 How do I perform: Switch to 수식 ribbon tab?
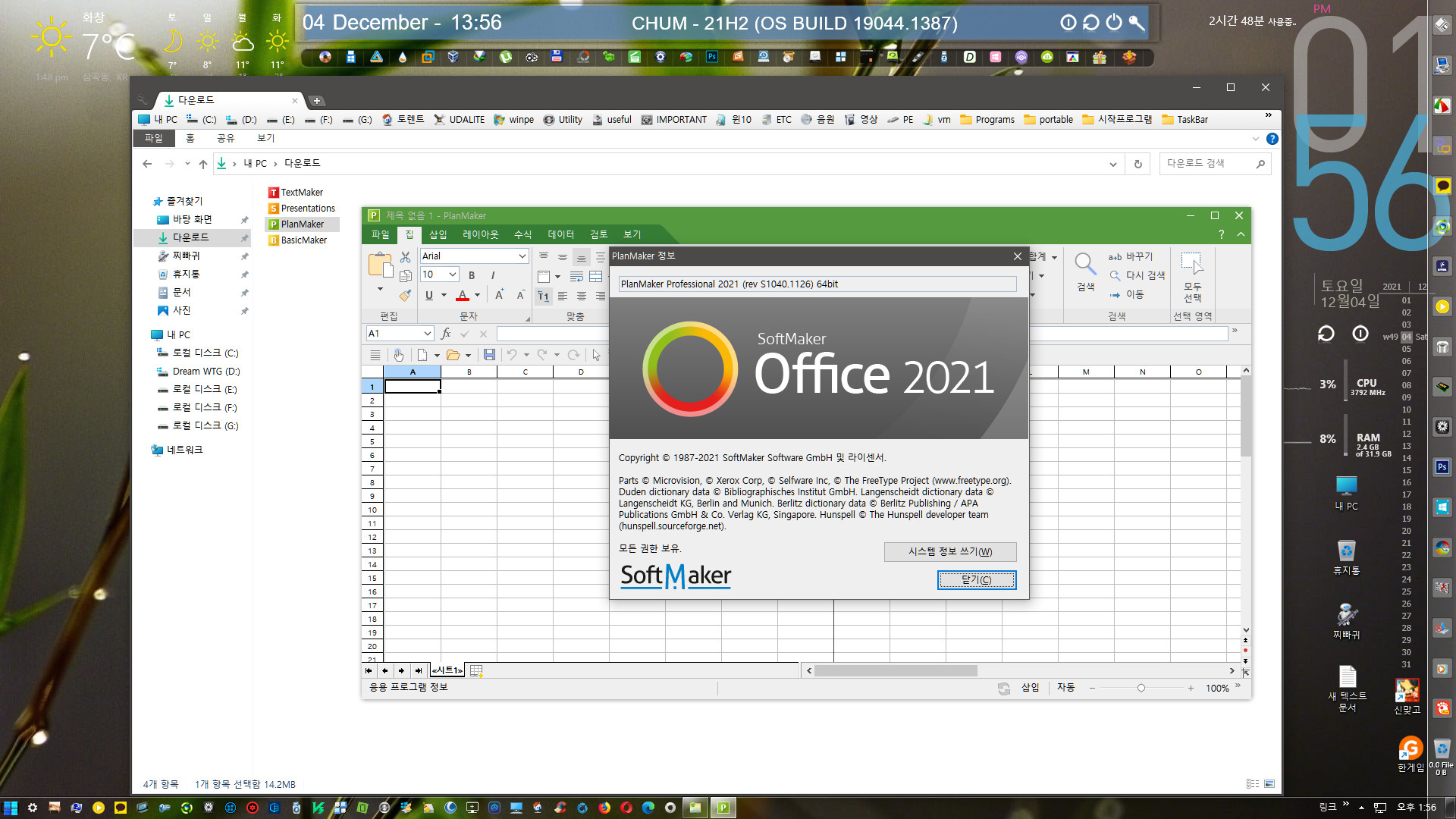tap(522, 235)
